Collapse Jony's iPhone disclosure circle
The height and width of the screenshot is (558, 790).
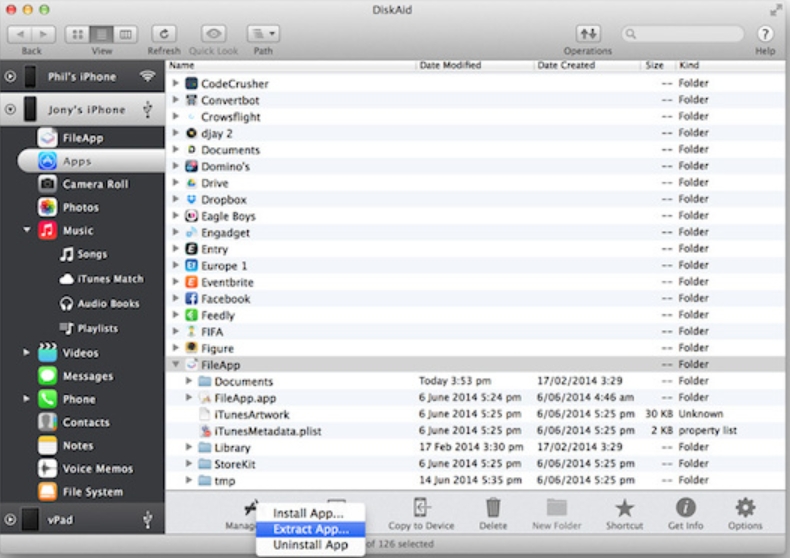point(10,109)
